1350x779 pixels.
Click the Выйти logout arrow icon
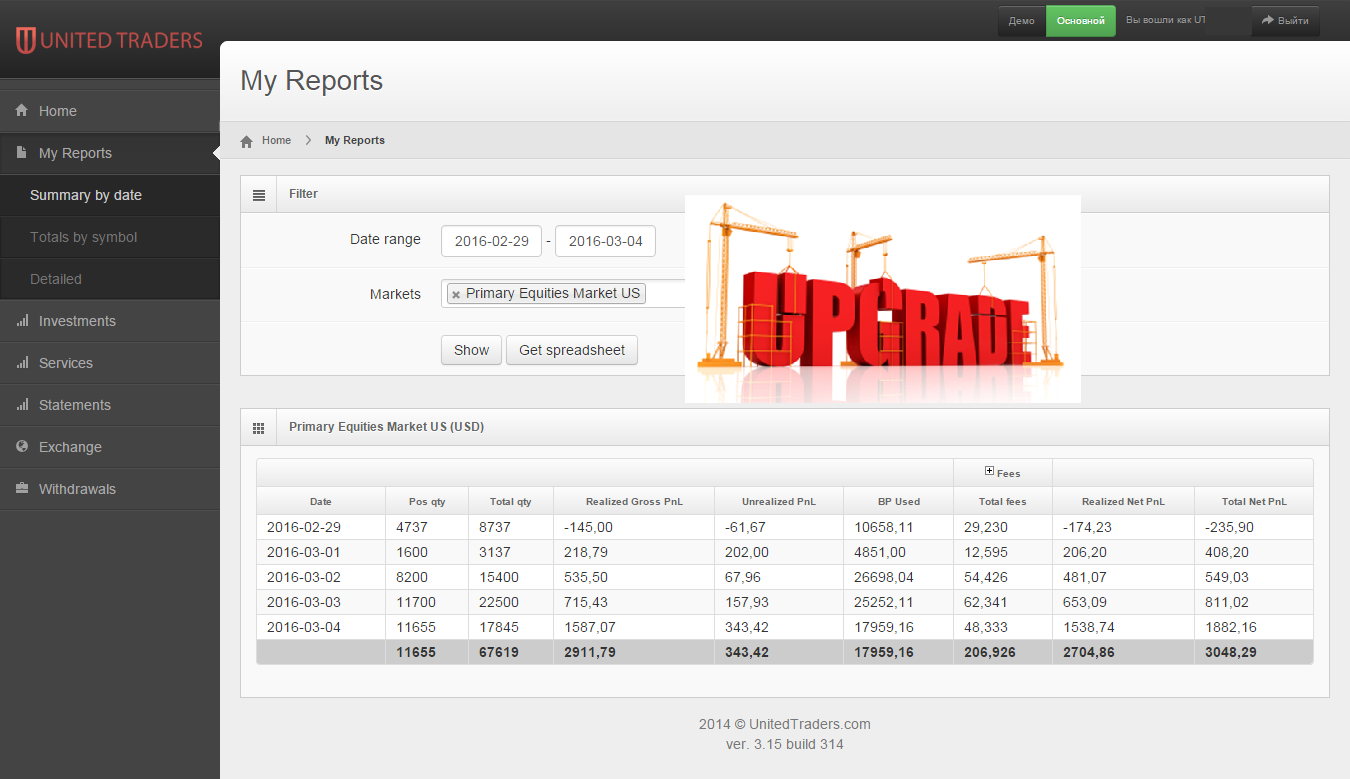[1267, 20]
